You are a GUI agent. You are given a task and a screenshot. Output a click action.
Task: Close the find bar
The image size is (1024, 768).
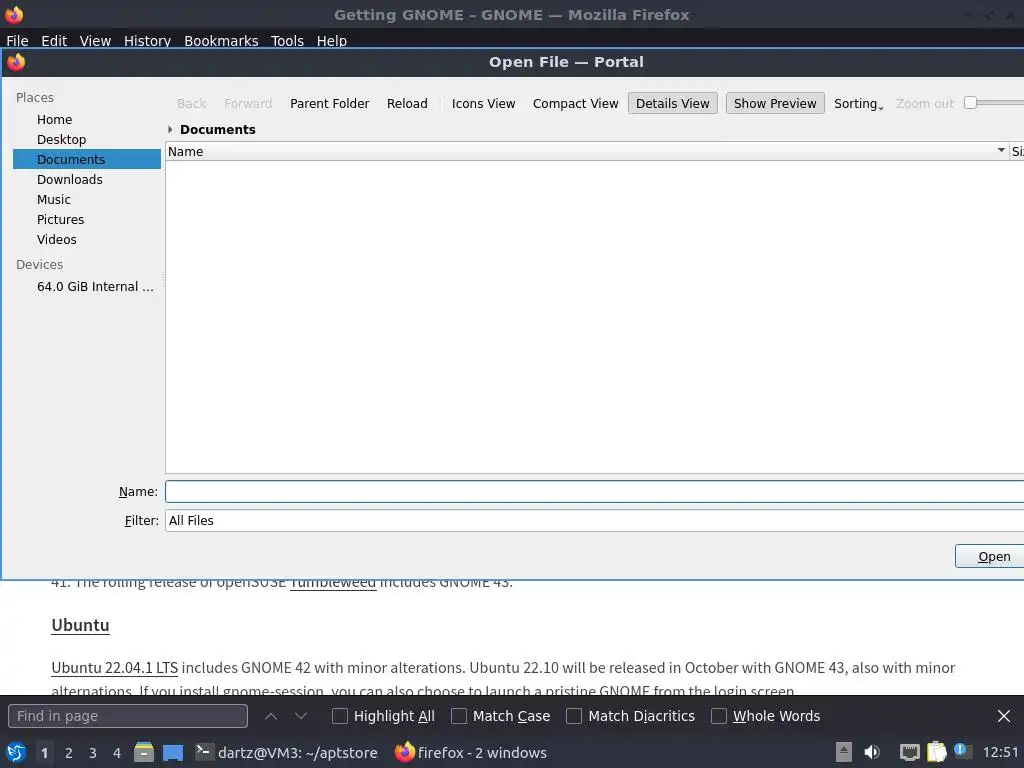[x=1004, y=716]
